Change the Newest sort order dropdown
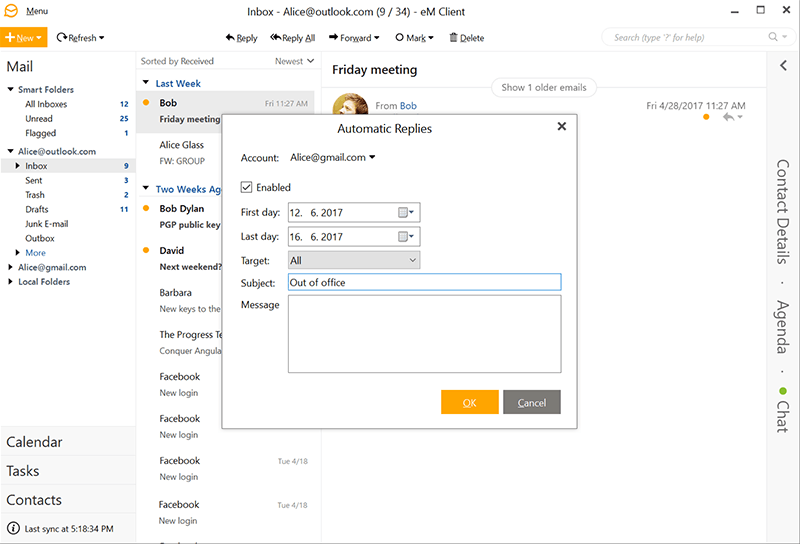Viewport: 800px width, 544px height. [294, 61]
